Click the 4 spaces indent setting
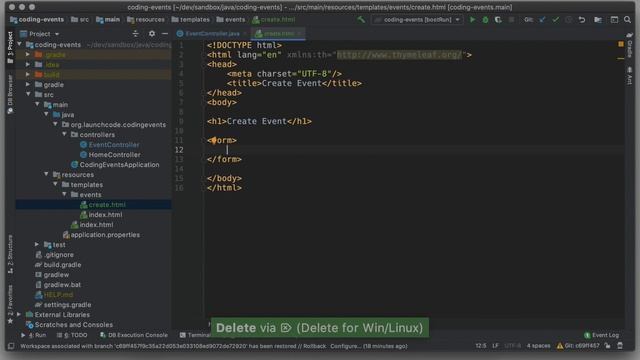 coord(538,346)
